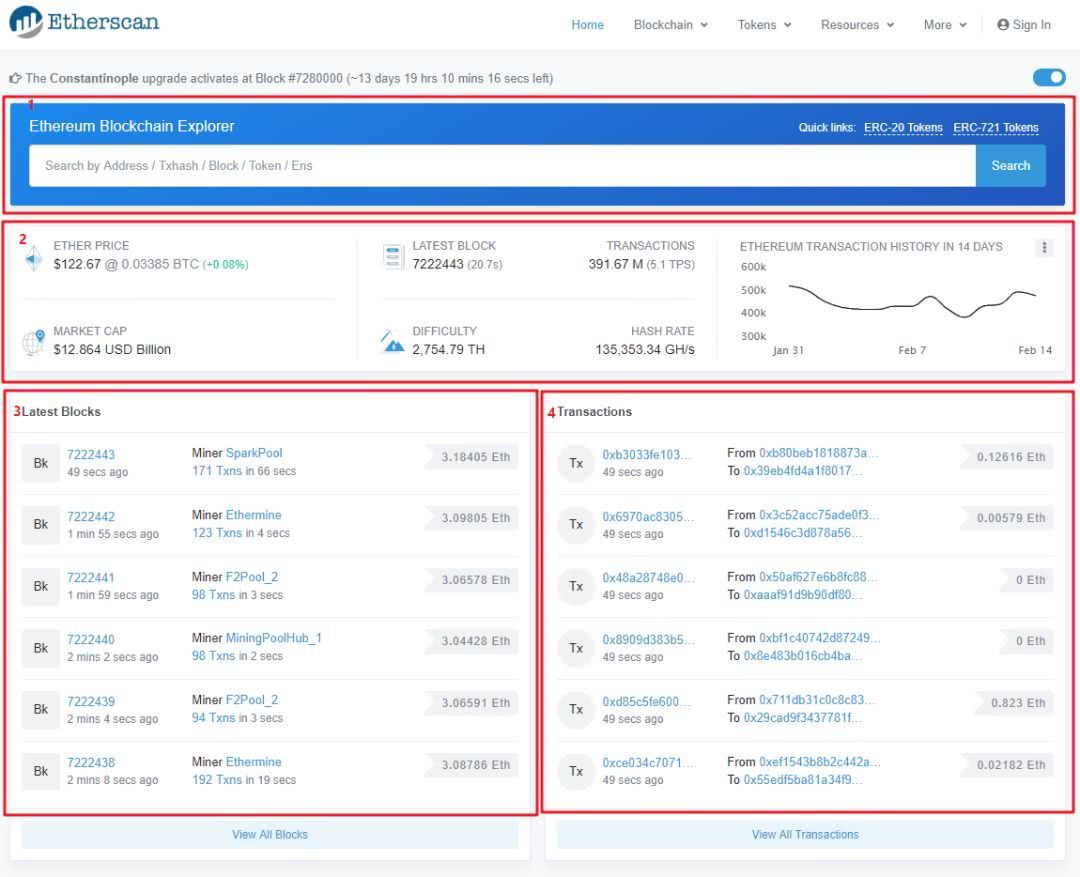Expand the Blockchain dropdown menu

click(x=671, y=25)
